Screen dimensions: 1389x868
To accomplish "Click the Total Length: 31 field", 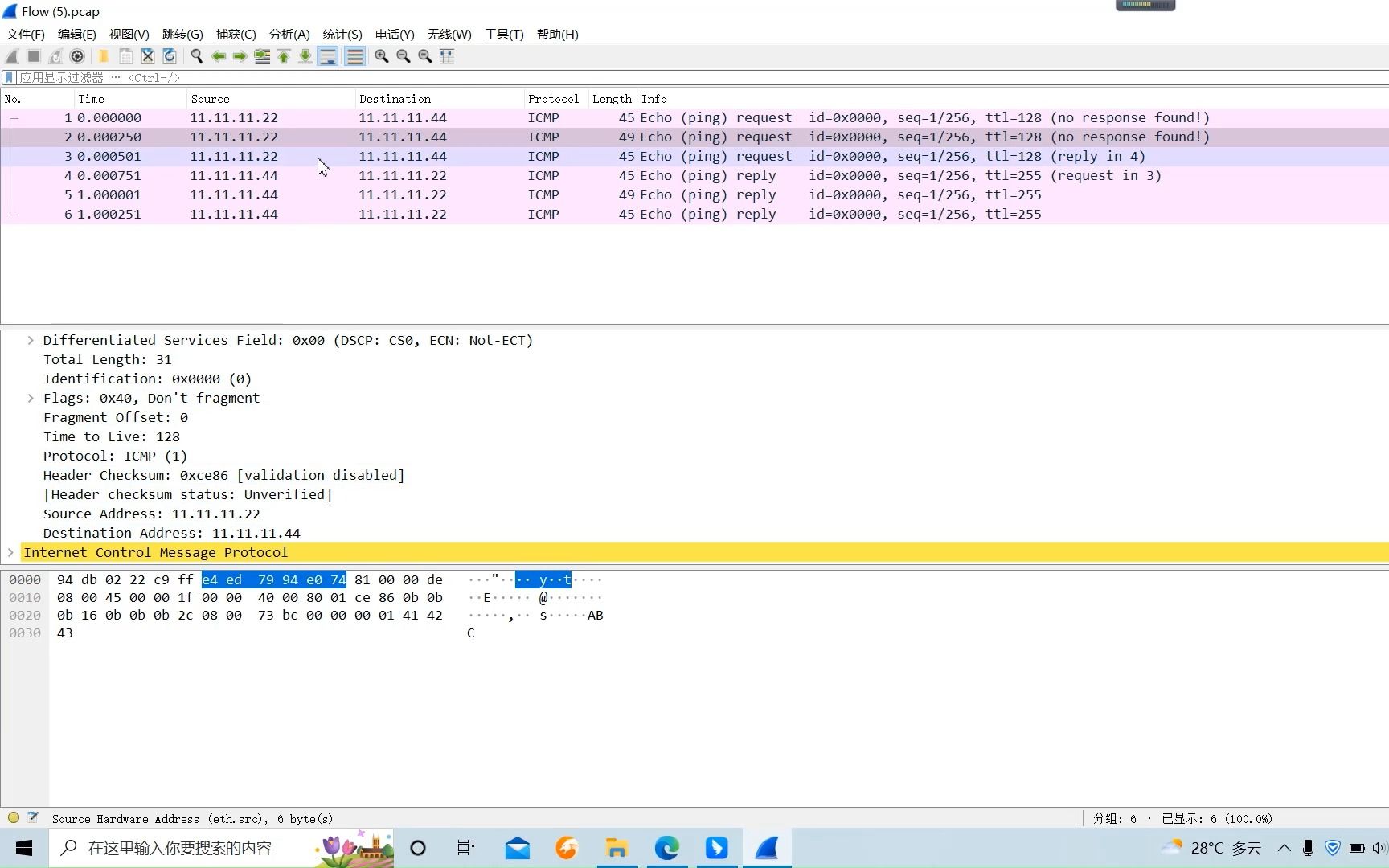I will (108, 359).
